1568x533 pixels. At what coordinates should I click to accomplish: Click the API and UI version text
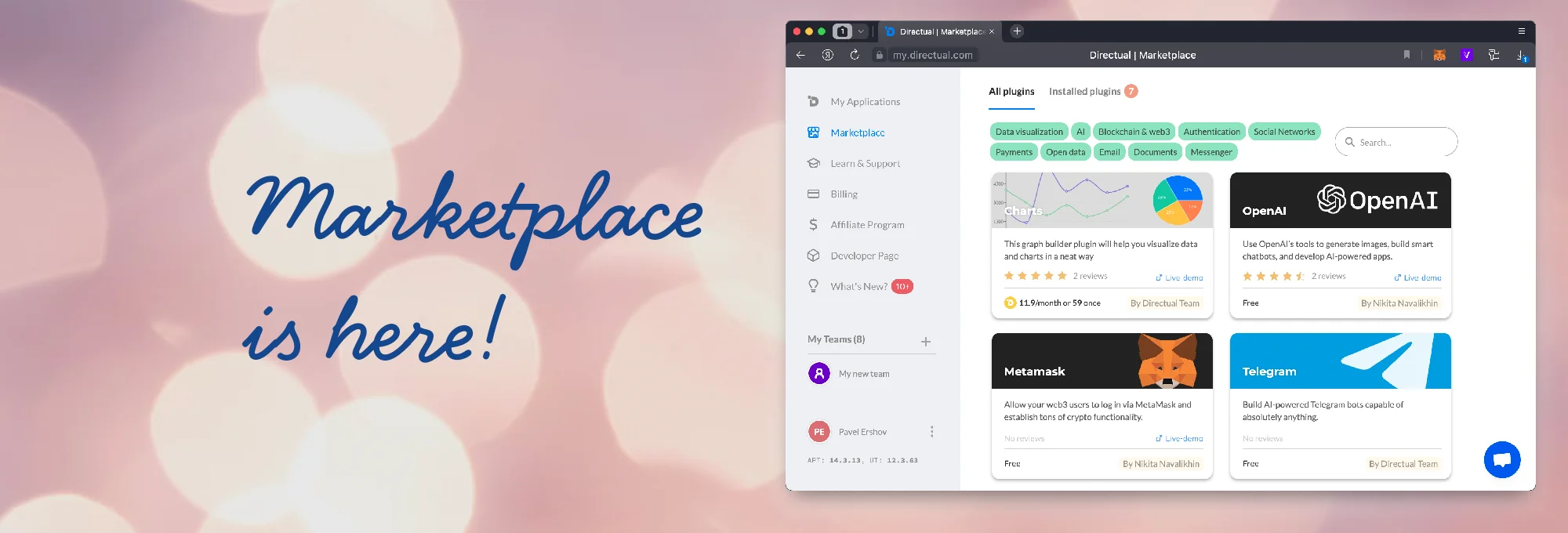[x=862, y=460]
